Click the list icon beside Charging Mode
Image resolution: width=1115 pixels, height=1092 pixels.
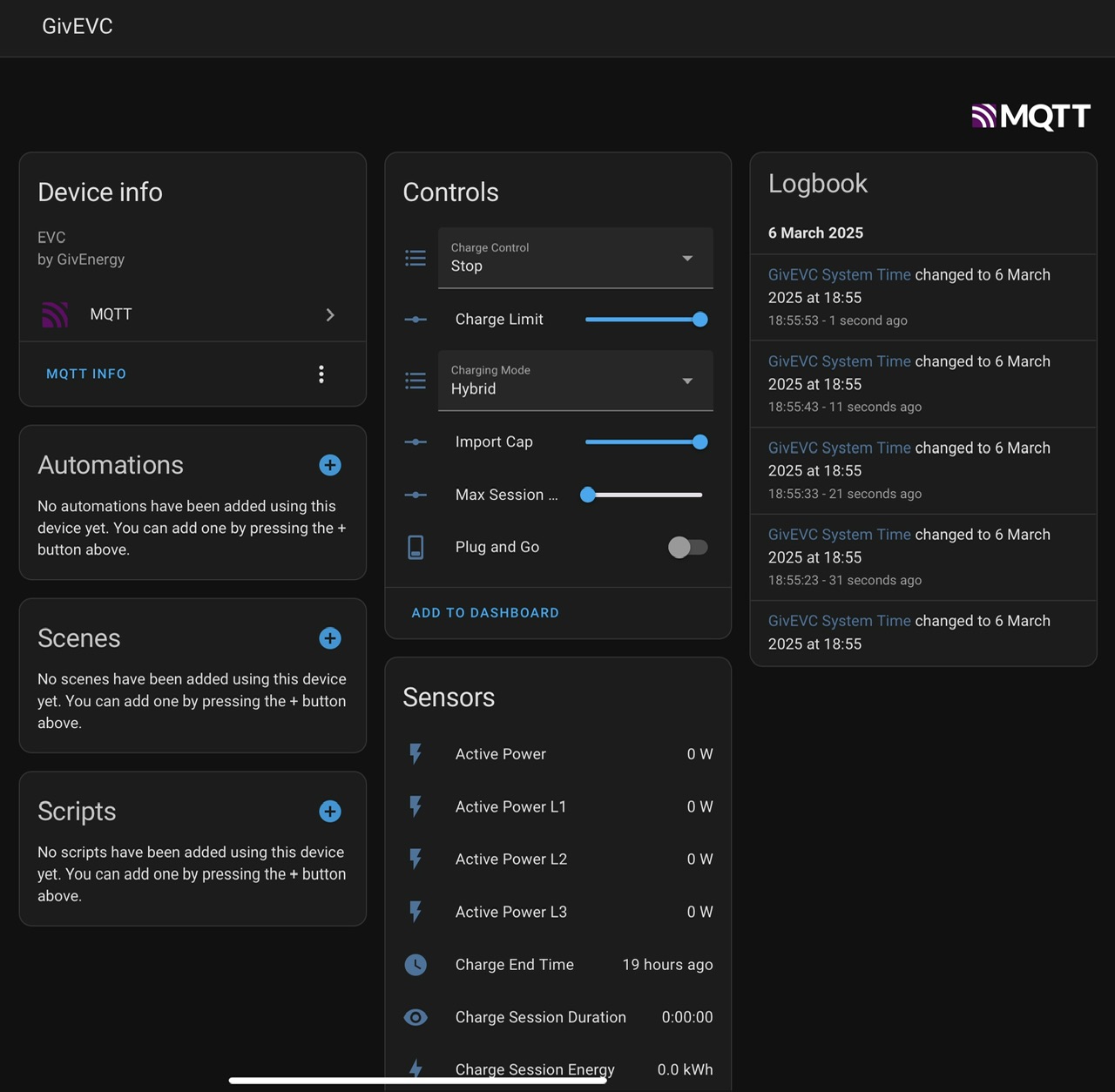click(416, 381)
